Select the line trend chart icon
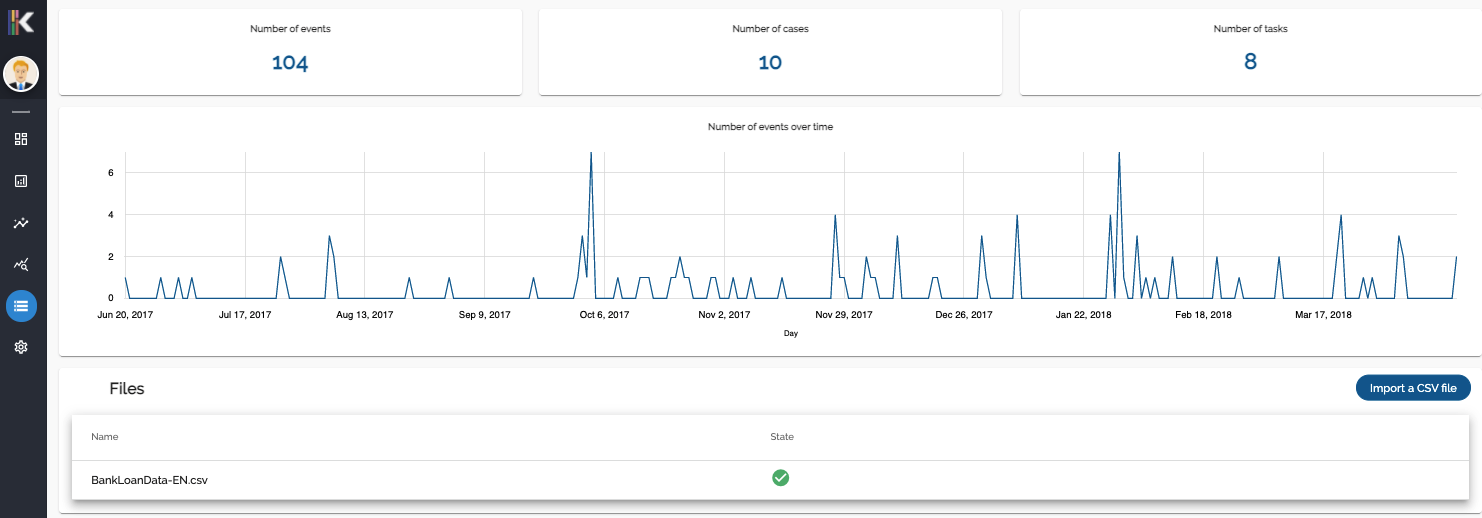 pyautogui.click(x=21, y=223)
